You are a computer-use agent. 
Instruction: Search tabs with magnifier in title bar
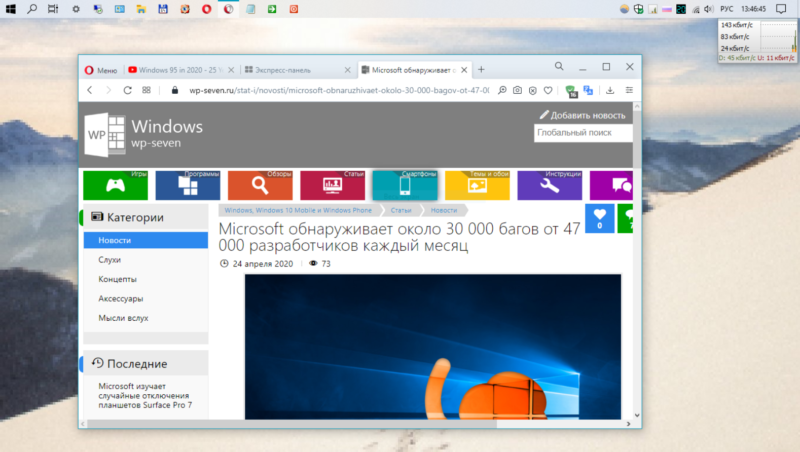(559, 66)
